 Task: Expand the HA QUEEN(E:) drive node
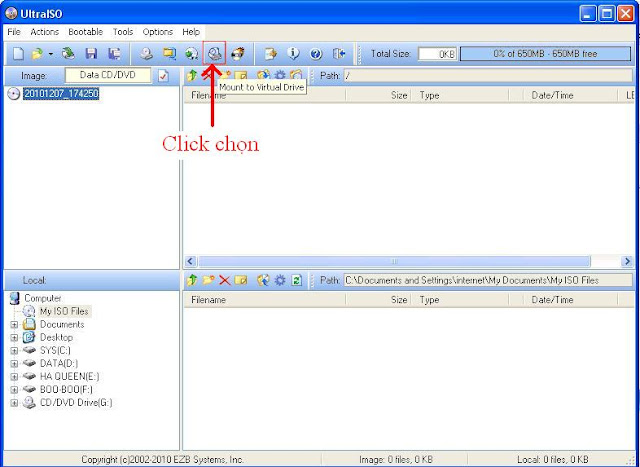(14, 377)
